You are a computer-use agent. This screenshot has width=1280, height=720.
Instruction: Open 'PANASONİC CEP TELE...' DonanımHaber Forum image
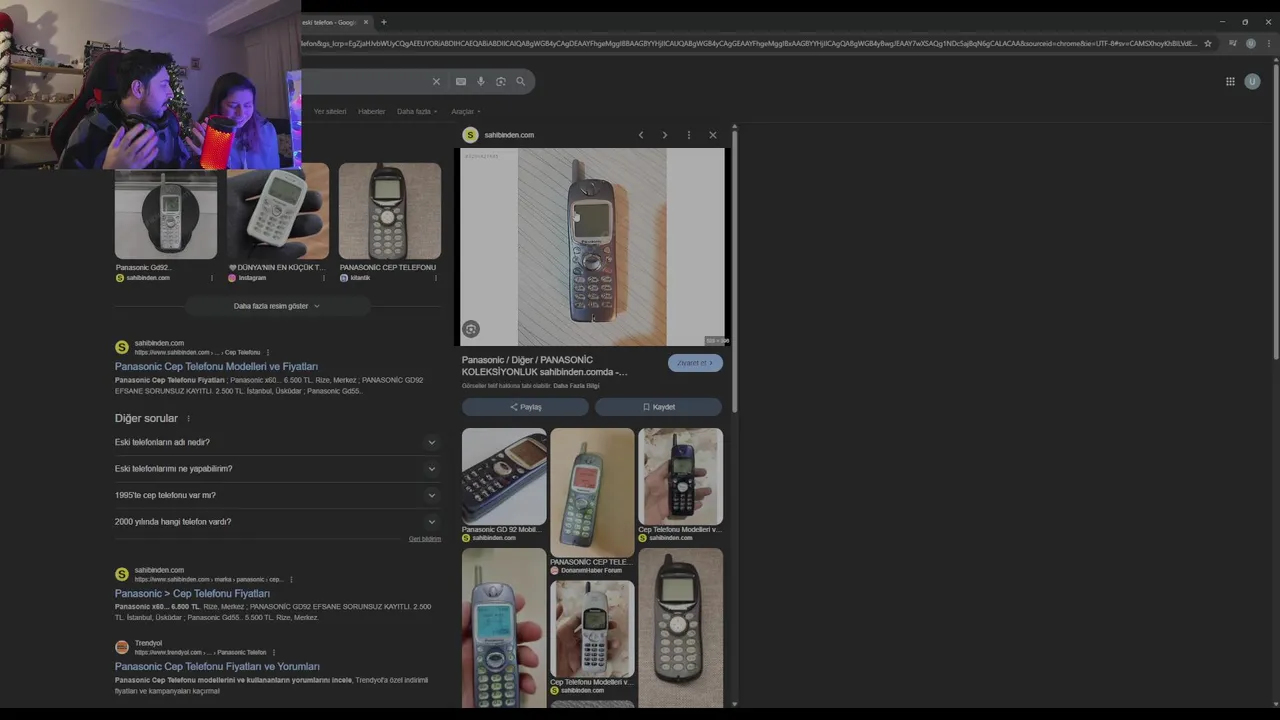coord(592,492)
